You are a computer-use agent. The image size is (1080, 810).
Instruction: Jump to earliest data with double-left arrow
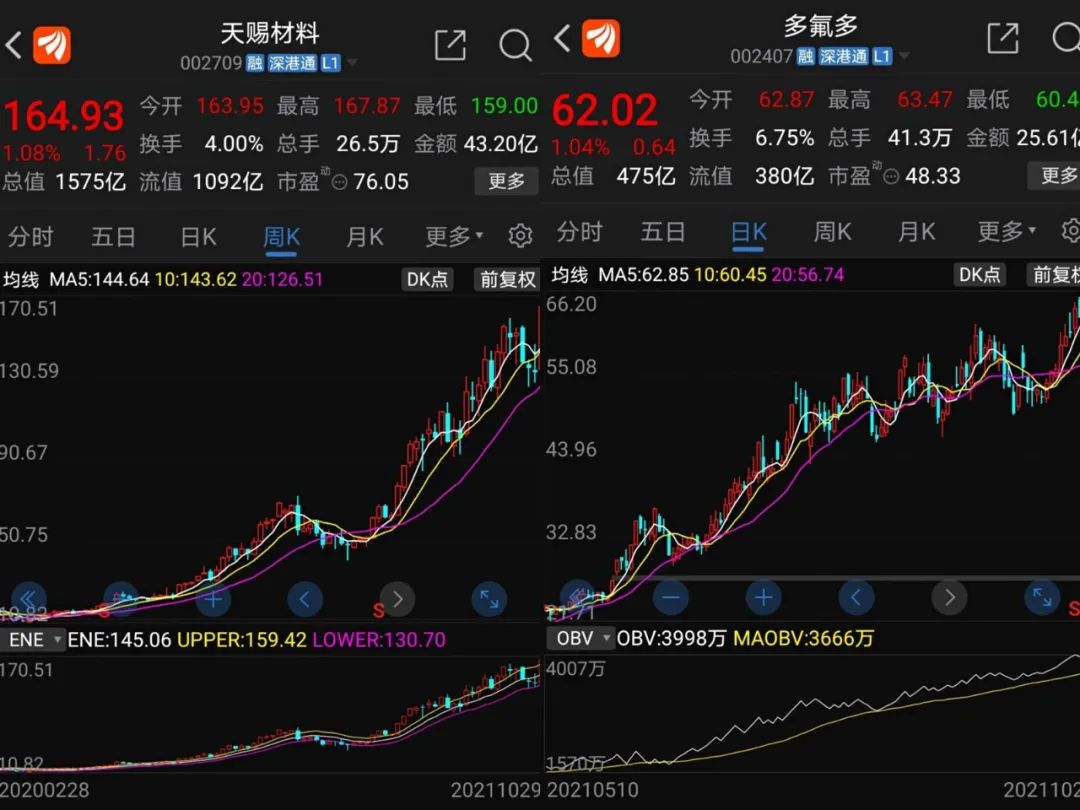point(28,599)
